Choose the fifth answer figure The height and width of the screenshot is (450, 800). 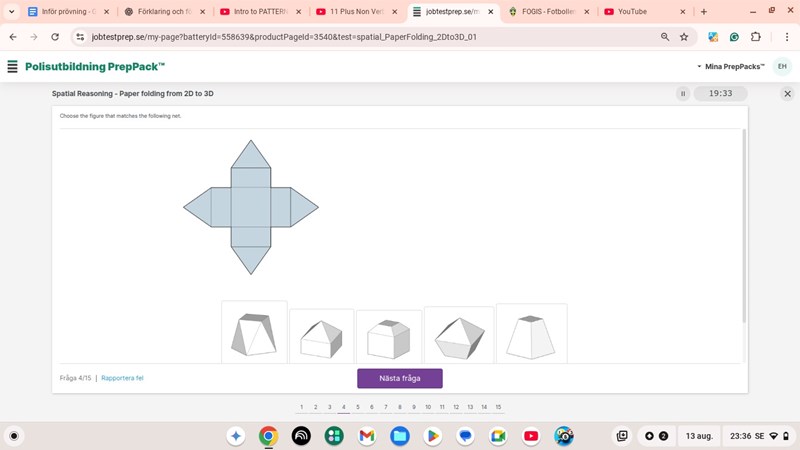531,333
